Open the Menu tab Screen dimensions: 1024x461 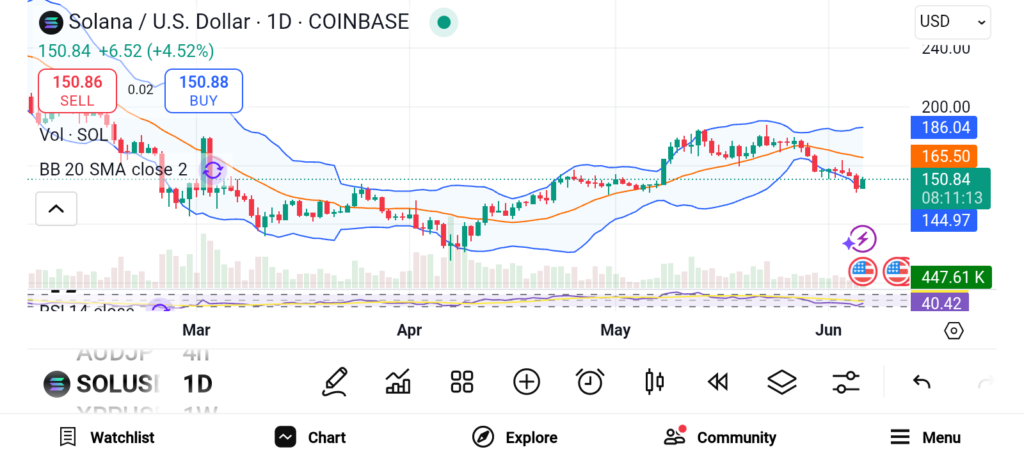coord(925,437)
